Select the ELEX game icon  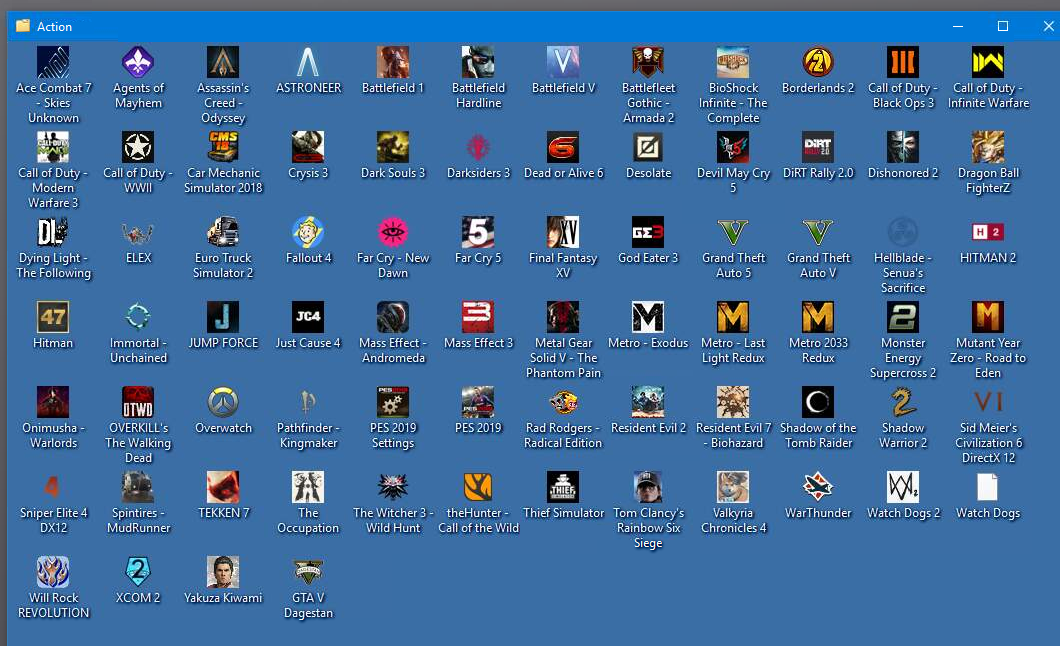tap(138, 232)
